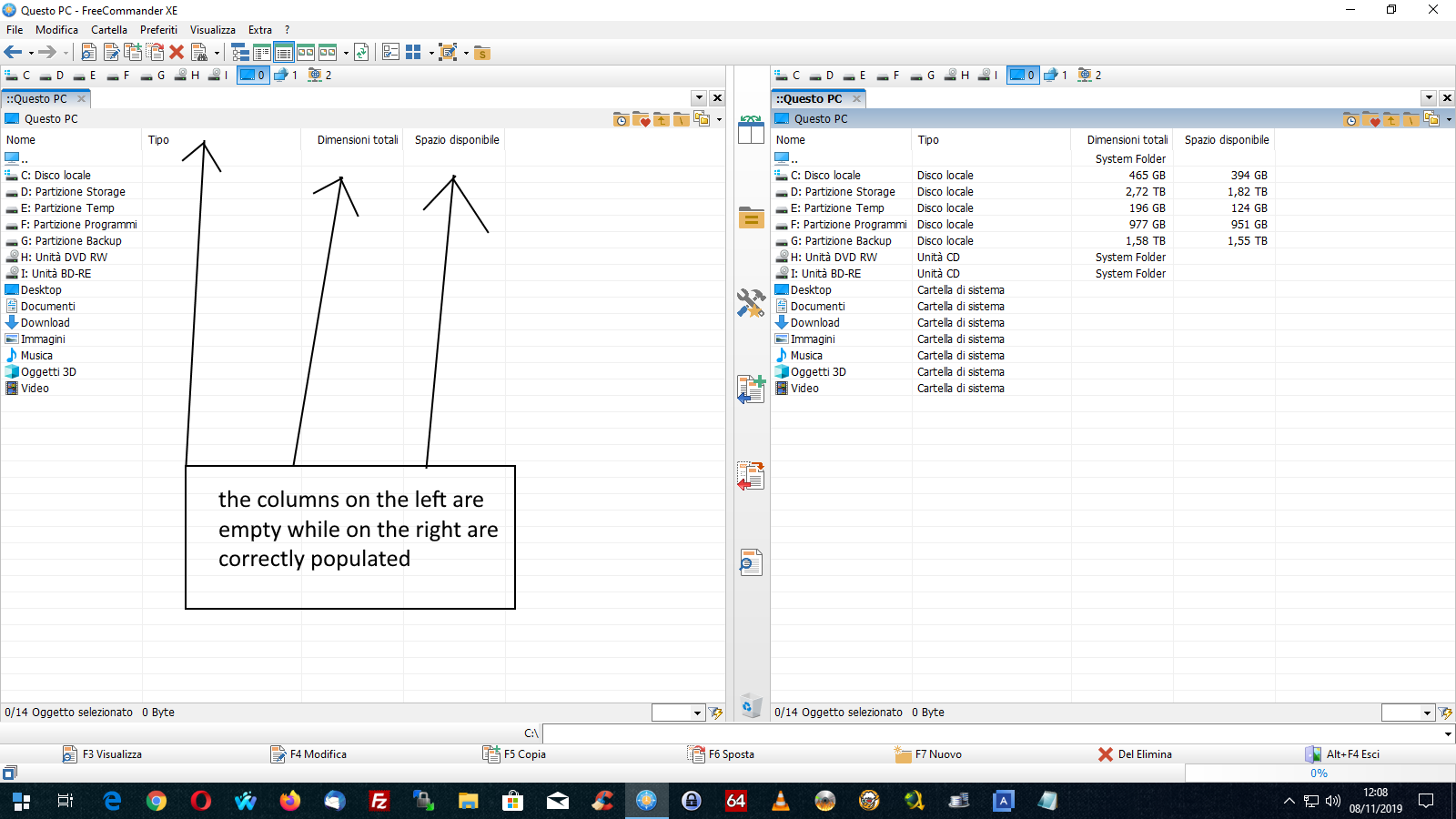This screenshot has width=1456, height=819.
Task: Click the history clock folder in left panel
Action: pyautogui.click(x=621, y=119)
